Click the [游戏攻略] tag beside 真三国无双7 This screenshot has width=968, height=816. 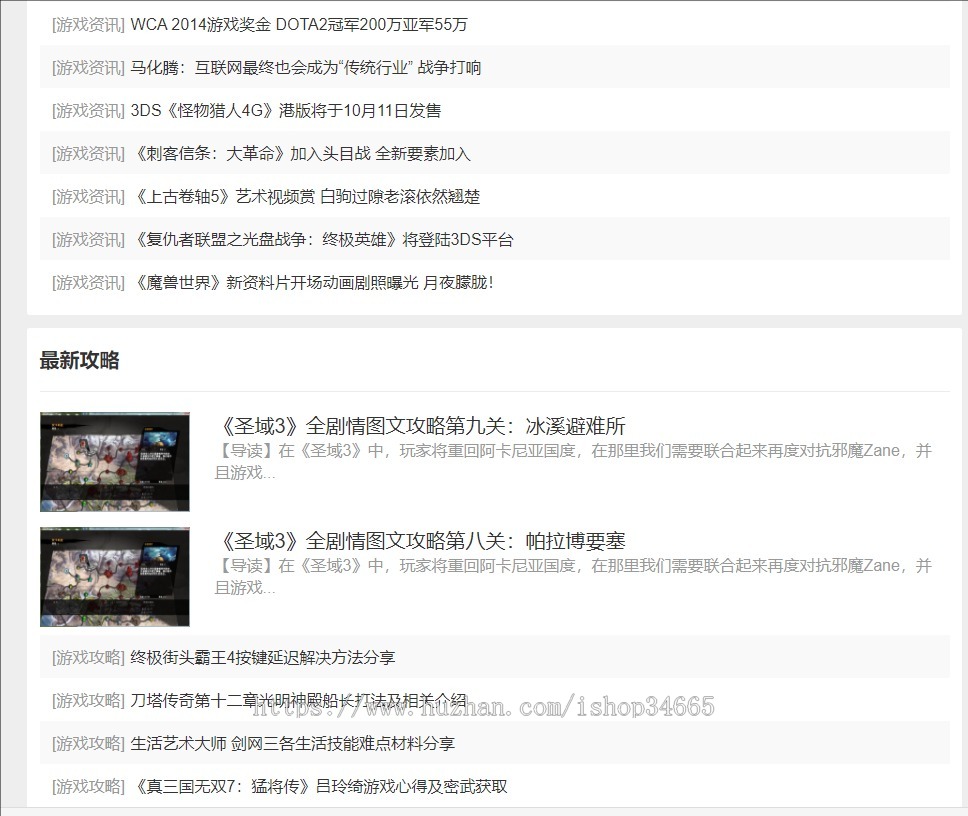pos(88,786)
